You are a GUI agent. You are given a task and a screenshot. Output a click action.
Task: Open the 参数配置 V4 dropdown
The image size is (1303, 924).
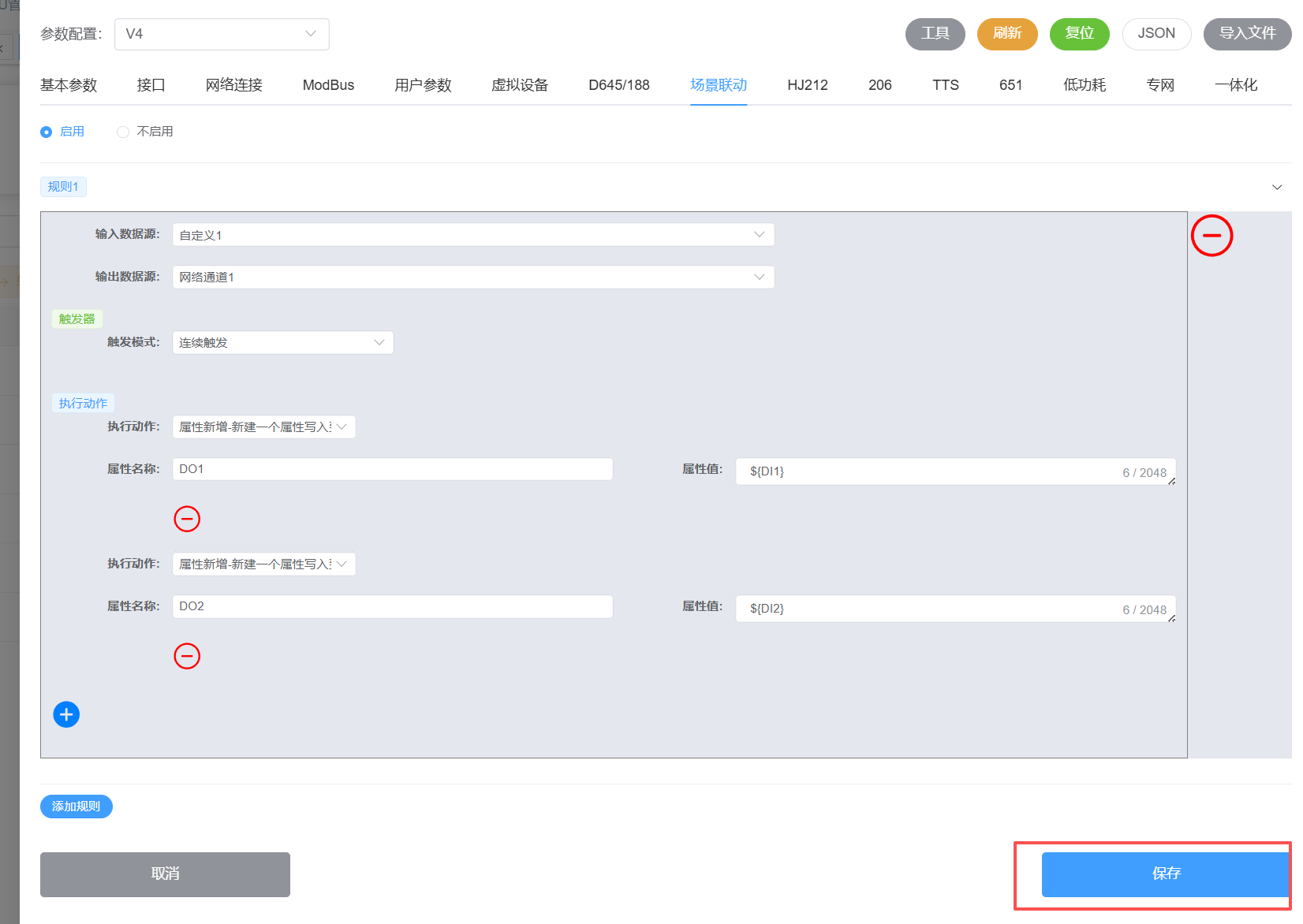222,34
